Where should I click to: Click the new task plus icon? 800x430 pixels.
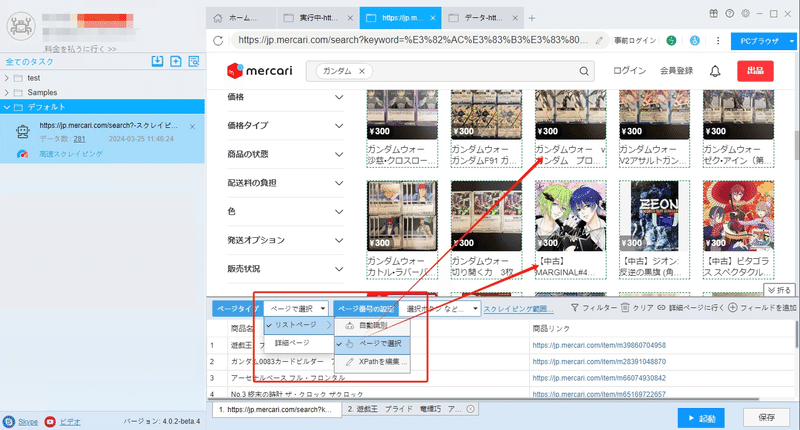coord(176,61)
